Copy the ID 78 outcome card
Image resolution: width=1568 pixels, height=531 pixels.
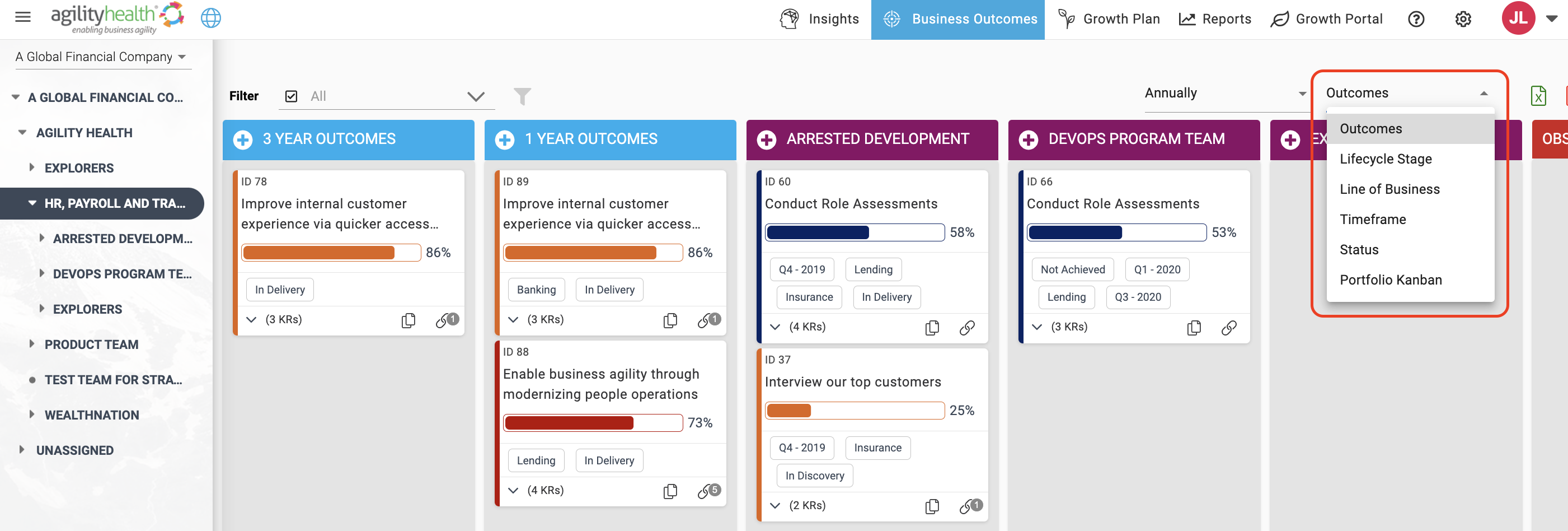point(409,320)
